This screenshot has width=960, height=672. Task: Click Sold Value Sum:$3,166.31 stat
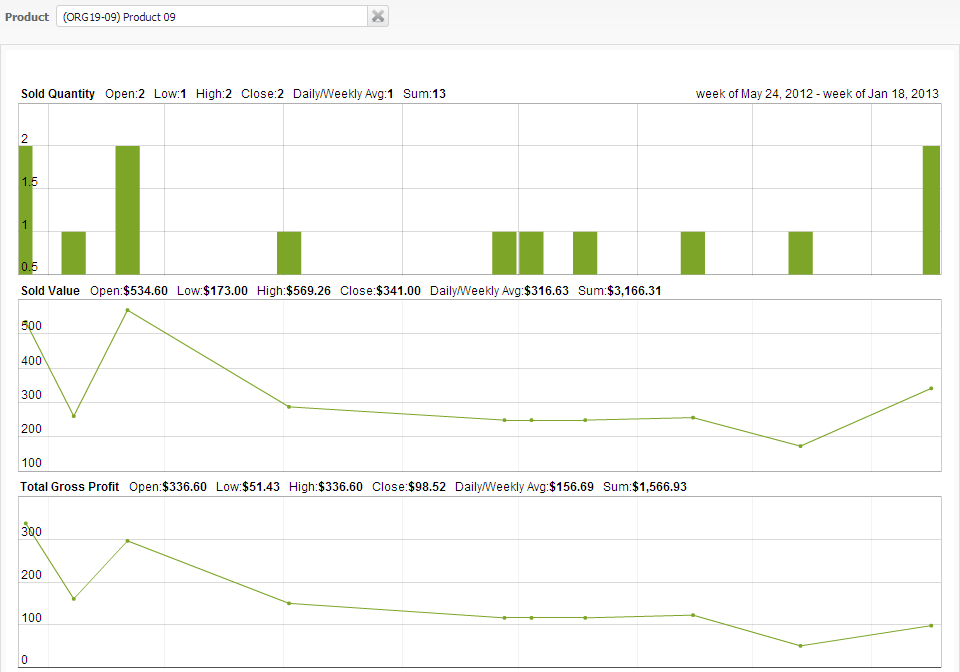click(620, 291)
